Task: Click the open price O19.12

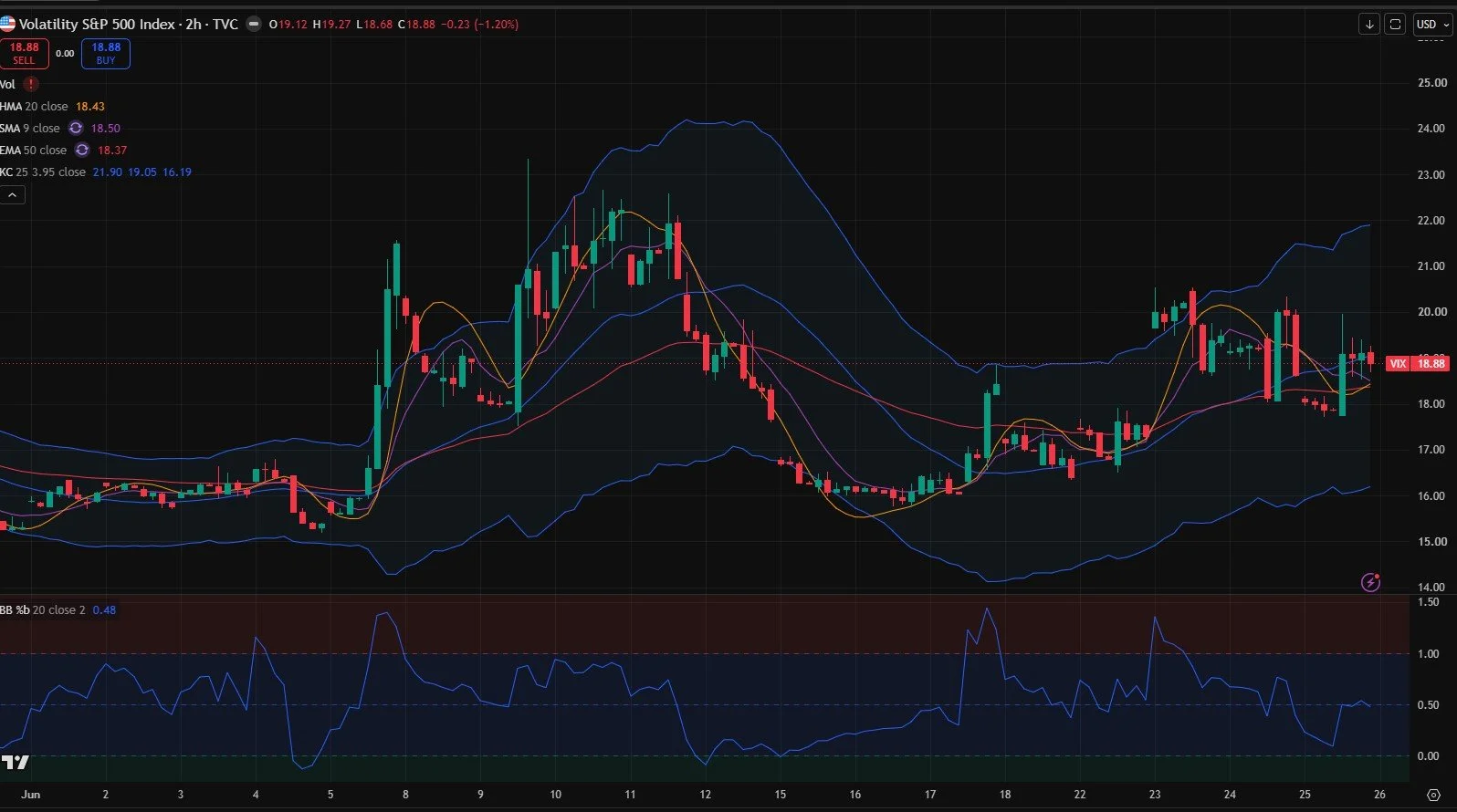Action: coord(288,25)
